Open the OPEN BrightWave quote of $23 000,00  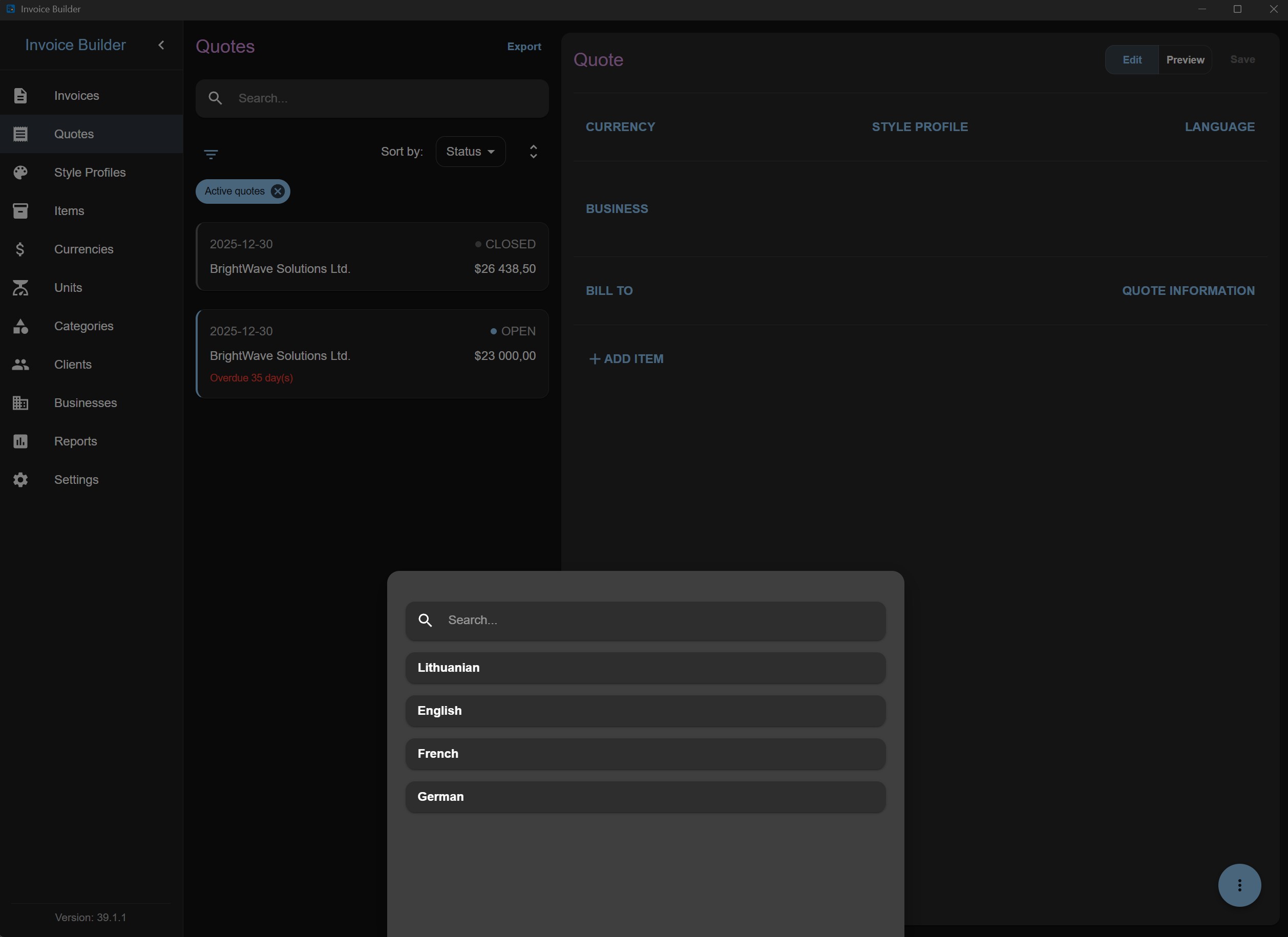[x=372, y=354]
